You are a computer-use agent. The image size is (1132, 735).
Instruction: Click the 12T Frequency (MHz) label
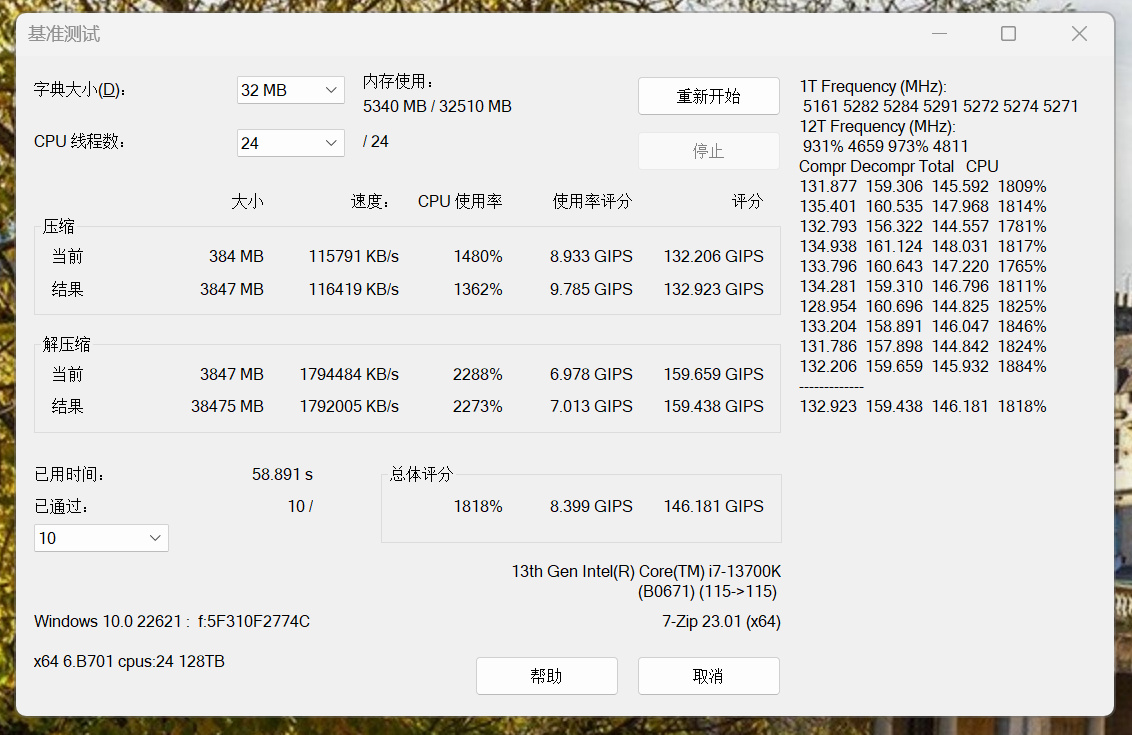tap(877, 127)
